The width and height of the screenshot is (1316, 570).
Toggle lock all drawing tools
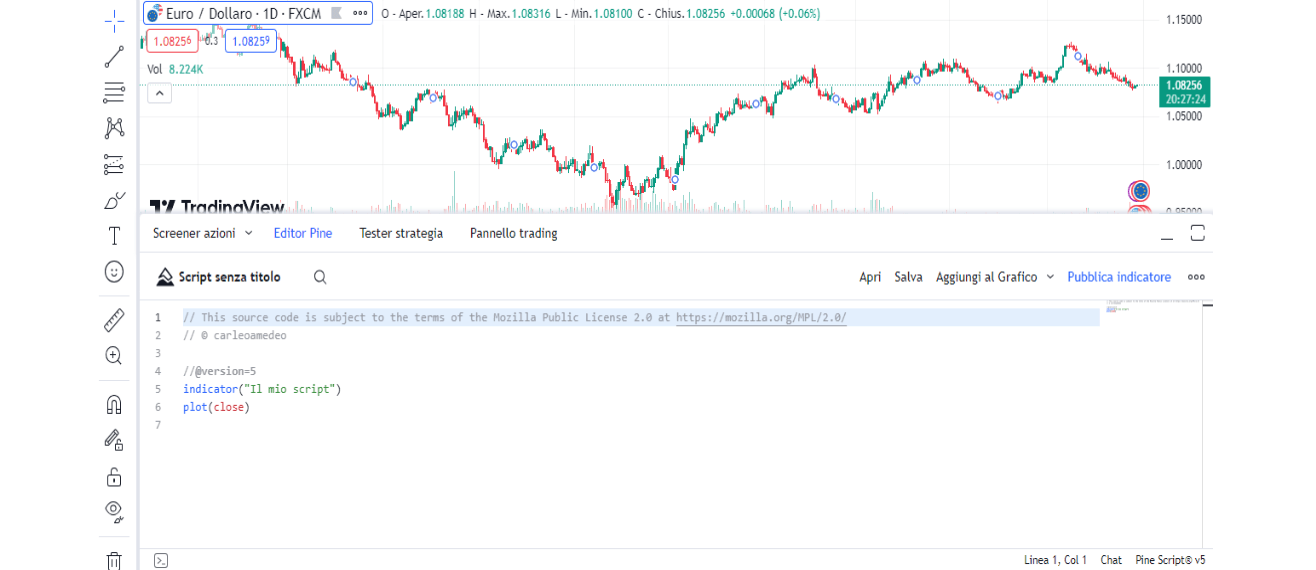[x=114, y=476]
